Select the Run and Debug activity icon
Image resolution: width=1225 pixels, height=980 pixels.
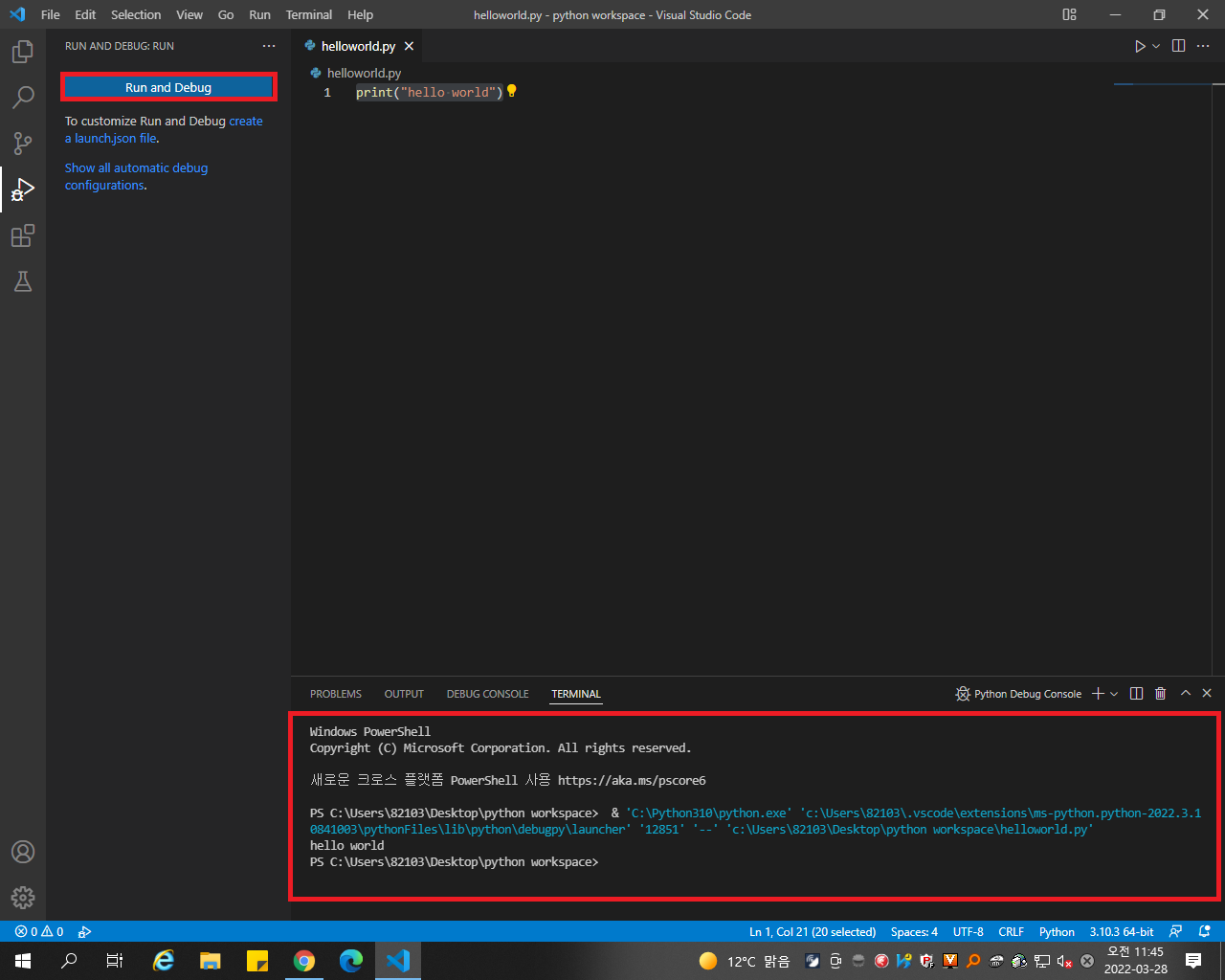pos(23,189)
